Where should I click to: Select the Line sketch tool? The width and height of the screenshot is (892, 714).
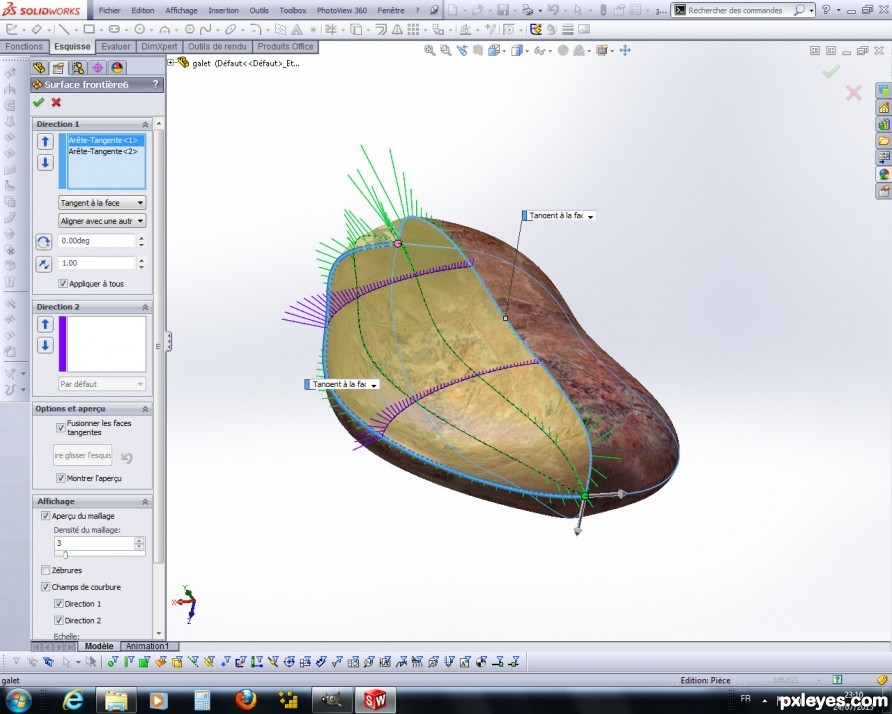click(63, 29)
